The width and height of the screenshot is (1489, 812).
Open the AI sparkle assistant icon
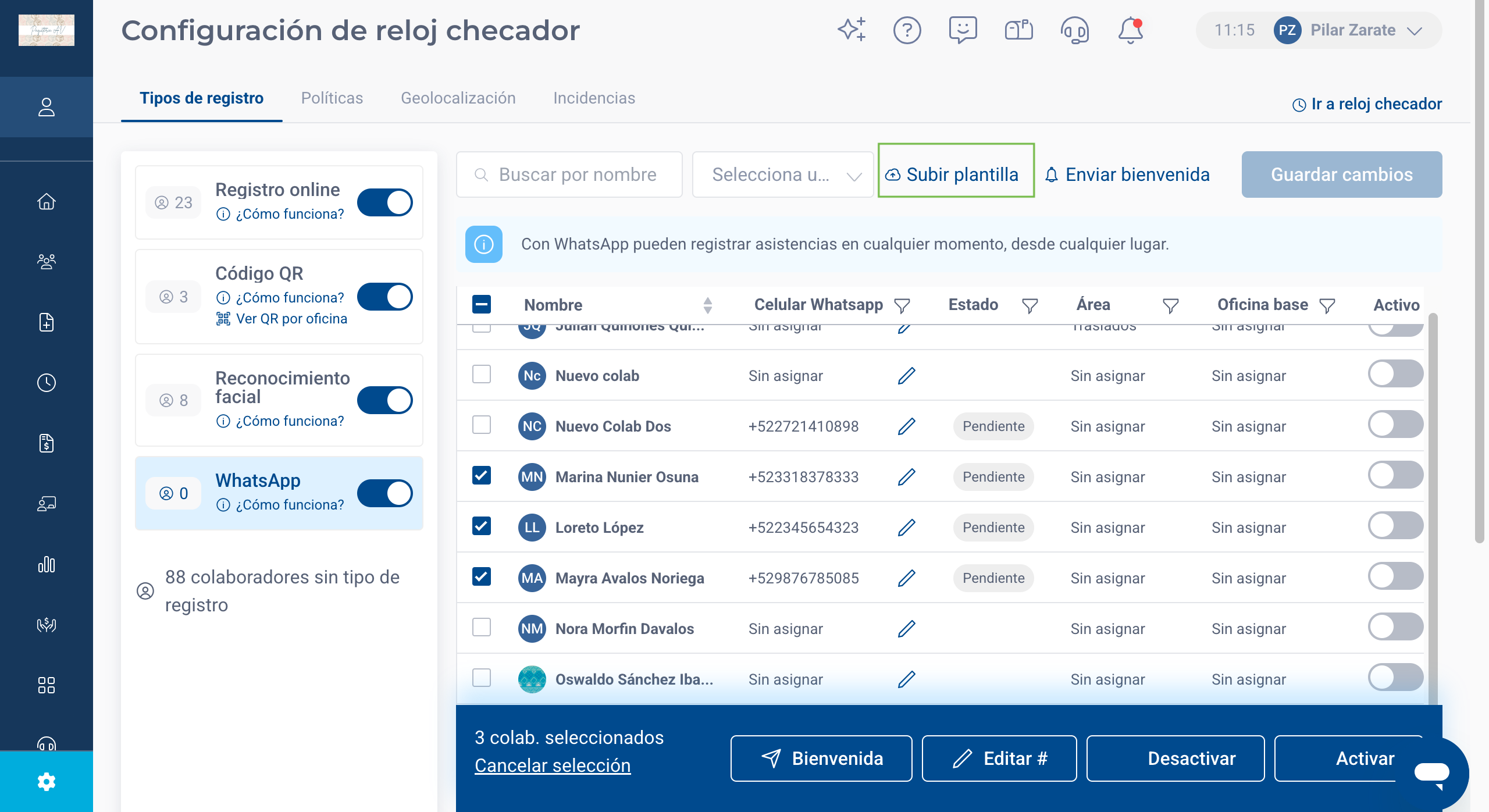pos(852,30)
